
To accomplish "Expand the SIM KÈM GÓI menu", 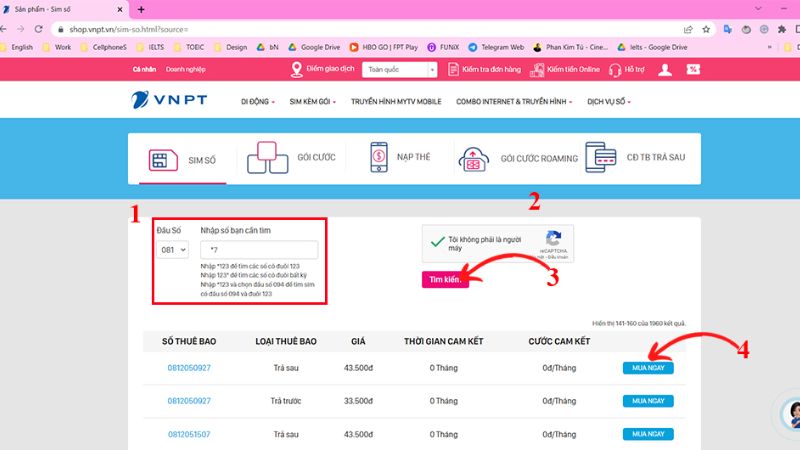I will click(312, 102).
